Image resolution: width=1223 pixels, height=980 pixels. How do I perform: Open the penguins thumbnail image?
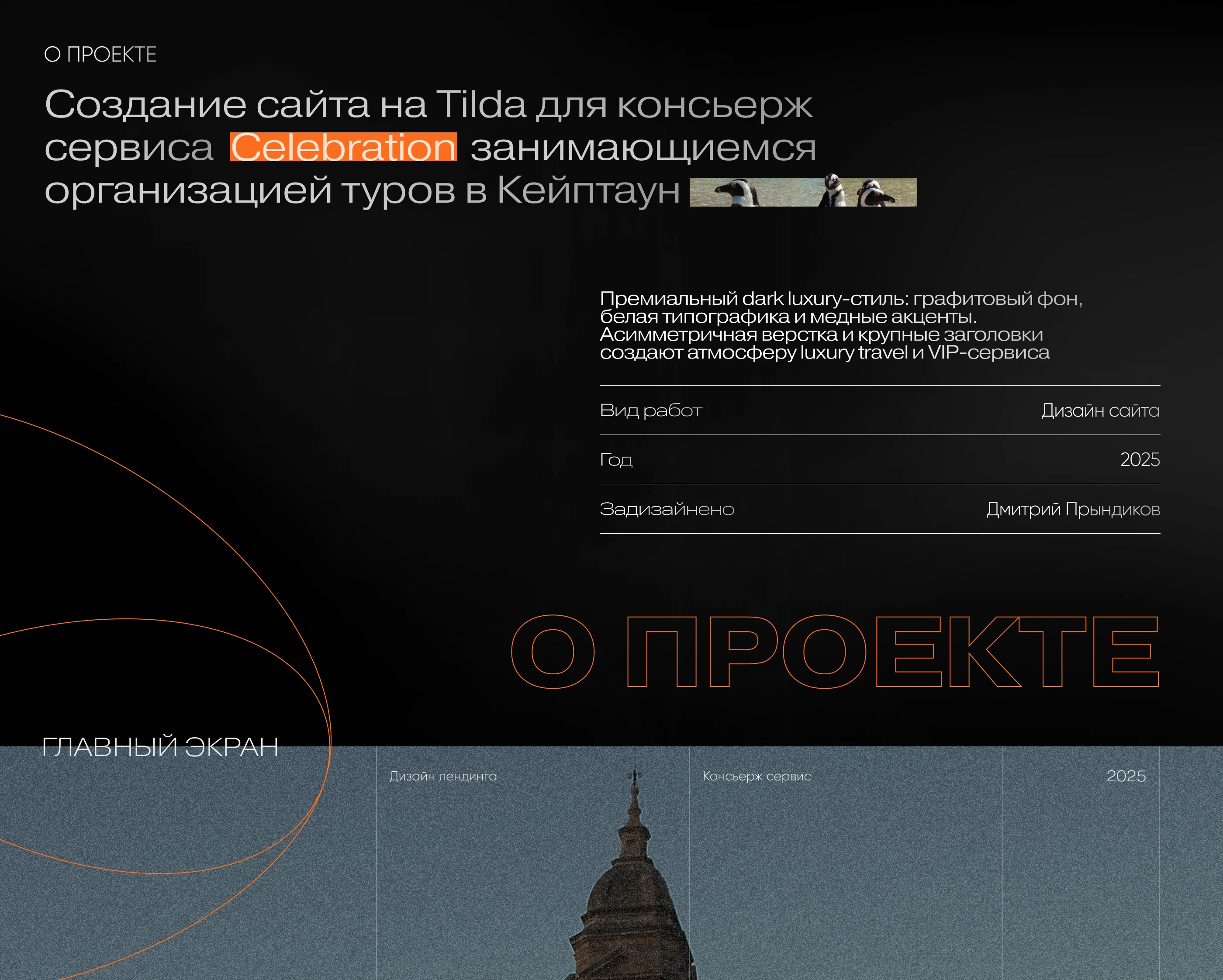point(803,190)
